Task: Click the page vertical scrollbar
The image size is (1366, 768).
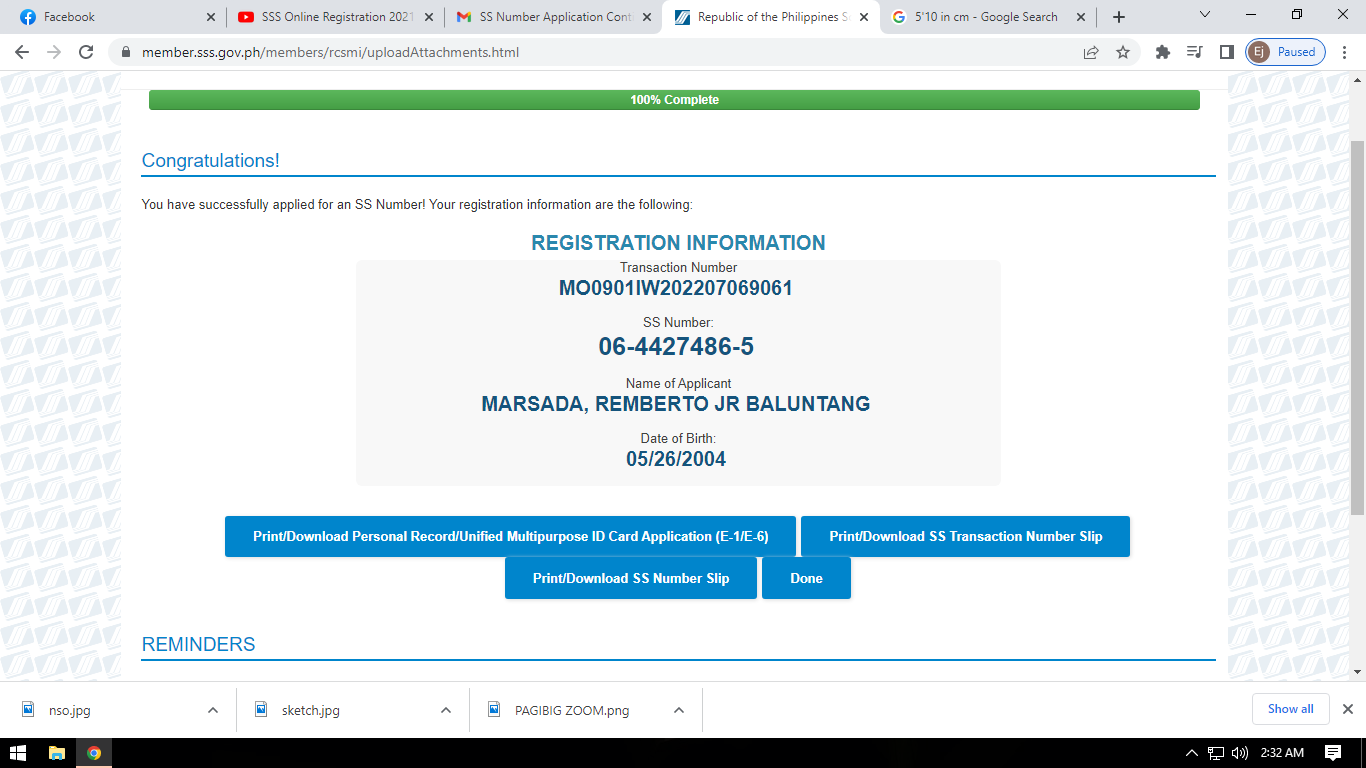Action: 1357,330
